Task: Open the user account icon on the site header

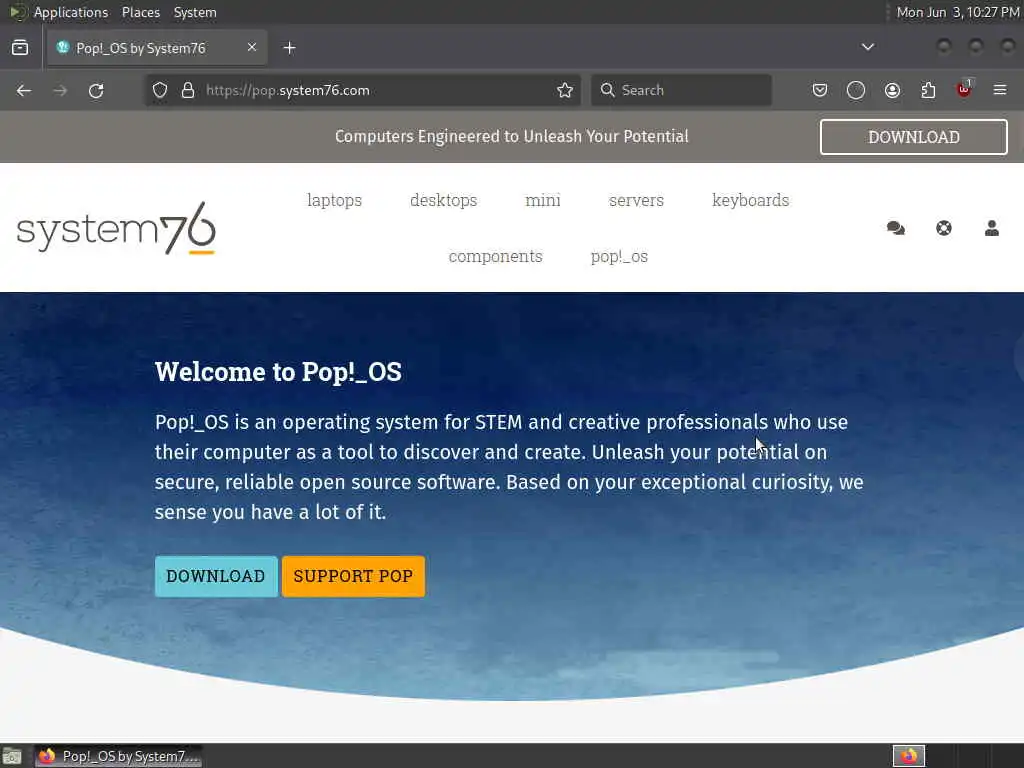Action: click(x=991, y=228)
